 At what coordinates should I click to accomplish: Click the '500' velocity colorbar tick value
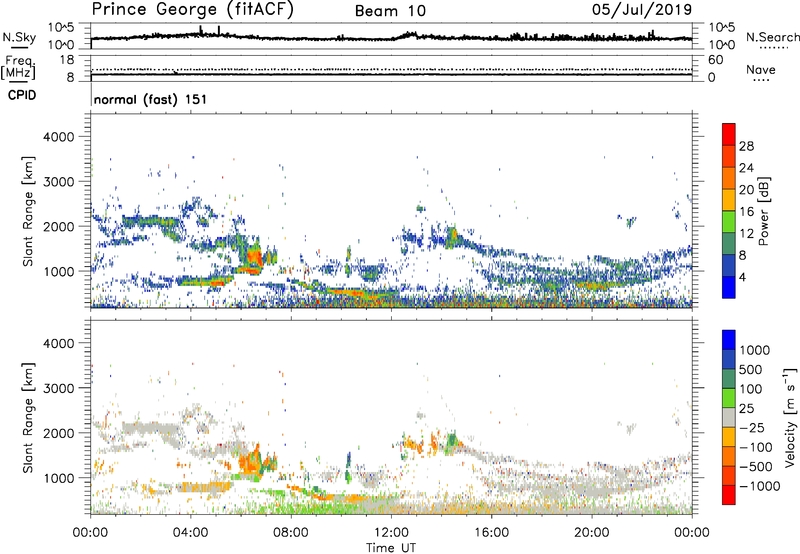[x=749, y=370]
